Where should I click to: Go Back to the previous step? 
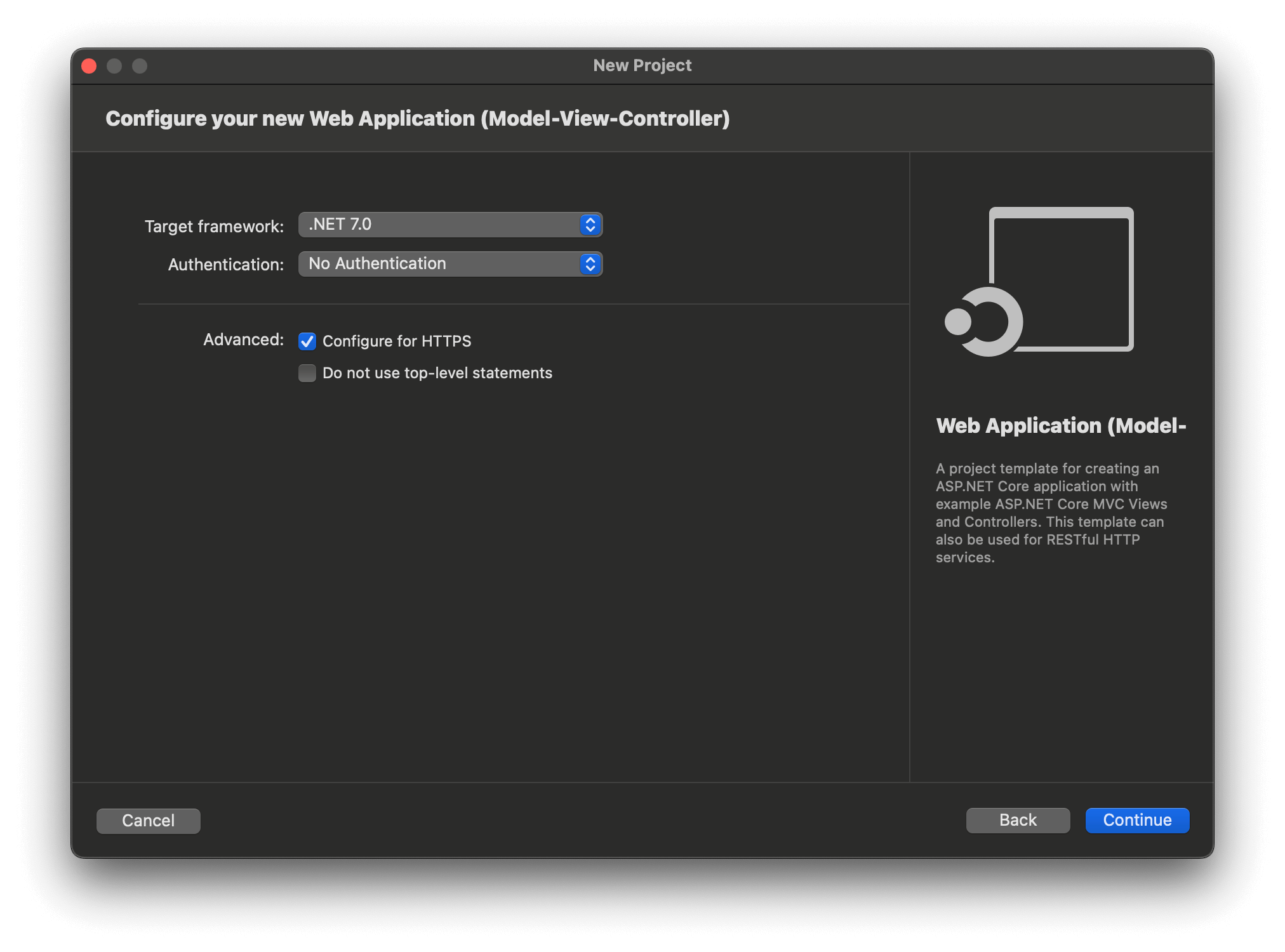tap(1018, 820)
